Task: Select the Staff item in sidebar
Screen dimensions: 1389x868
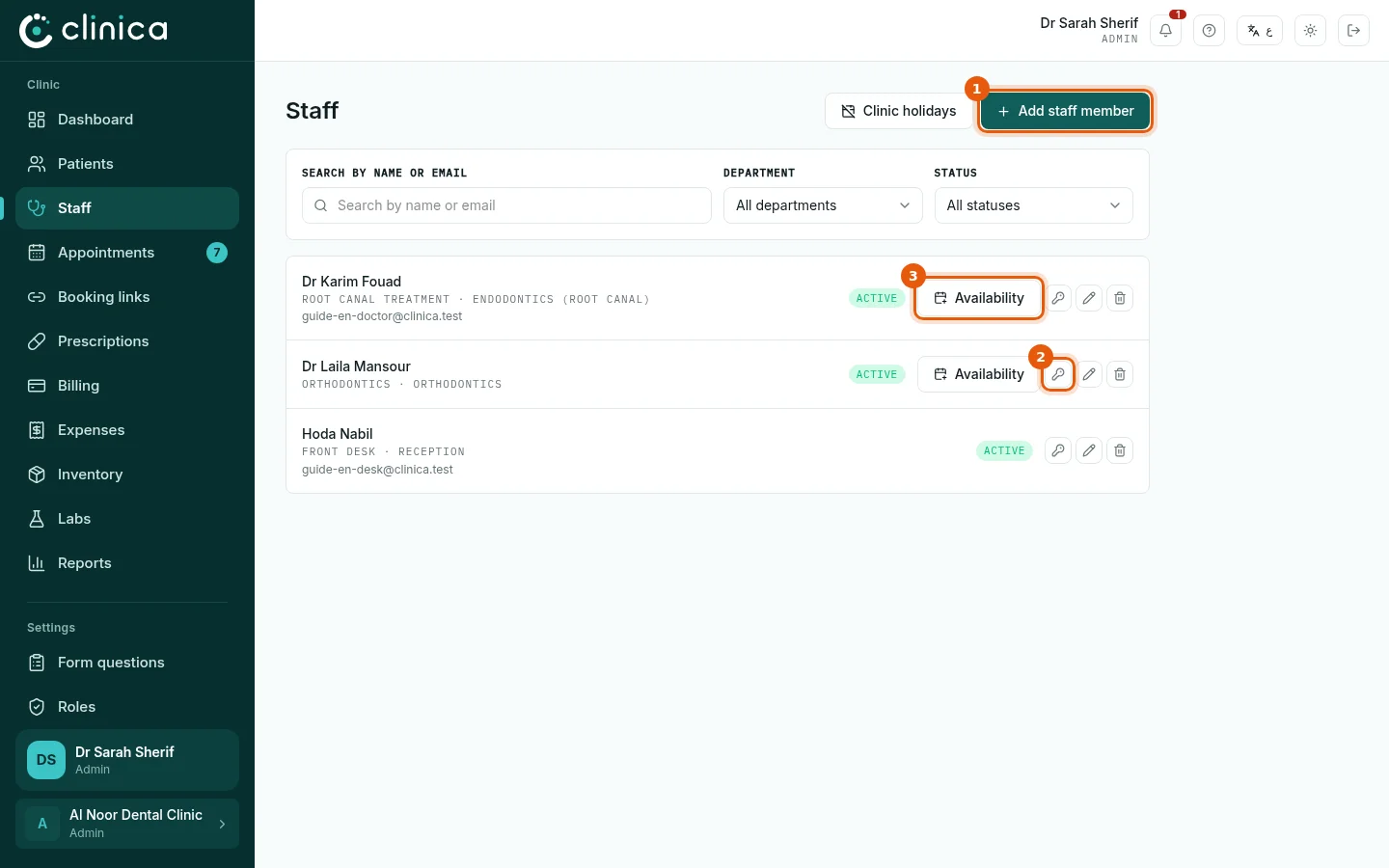Action: [127, 208]
